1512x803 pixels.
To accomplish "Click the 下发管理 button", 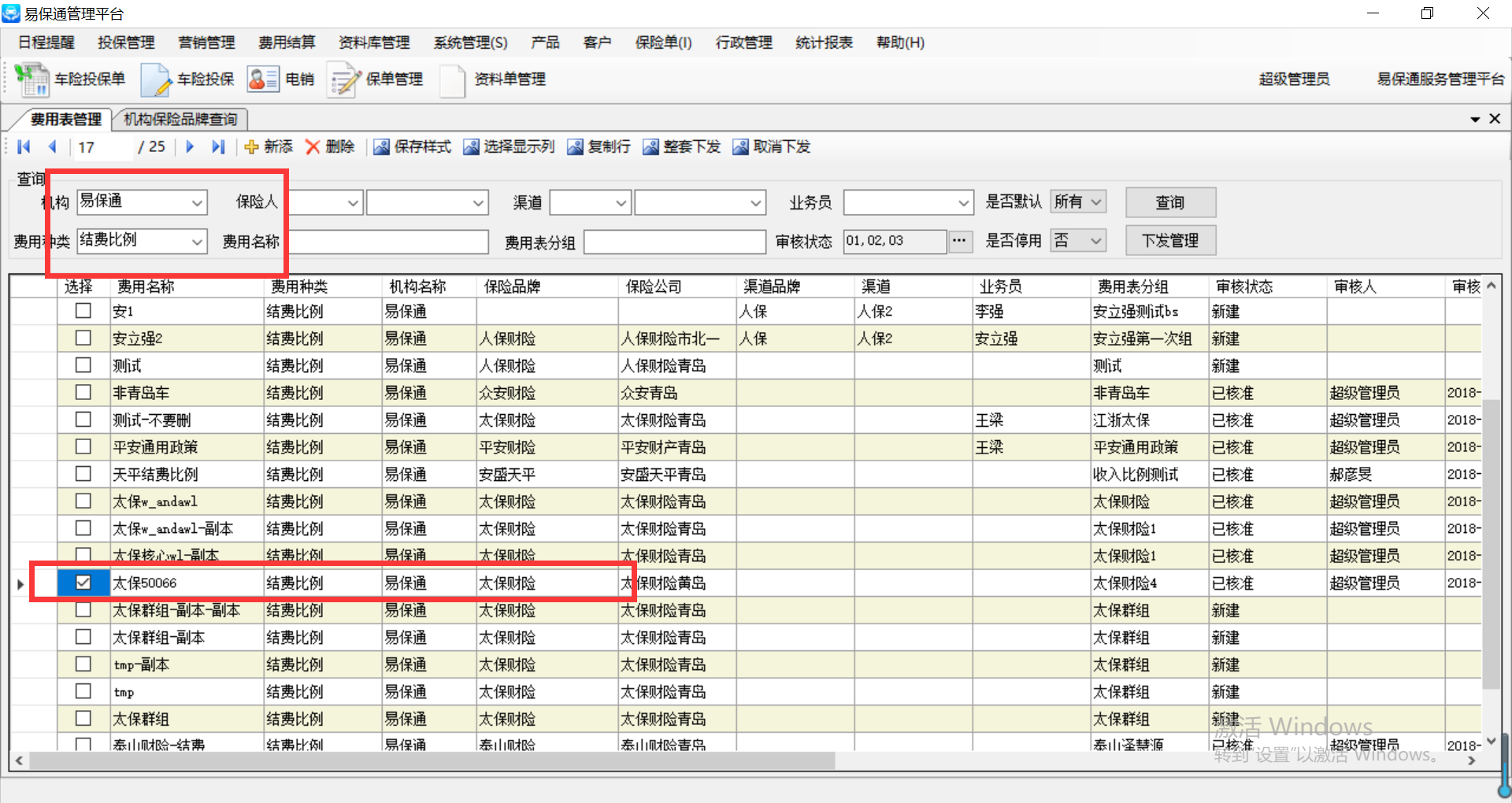I will (x=1170, y=241).
